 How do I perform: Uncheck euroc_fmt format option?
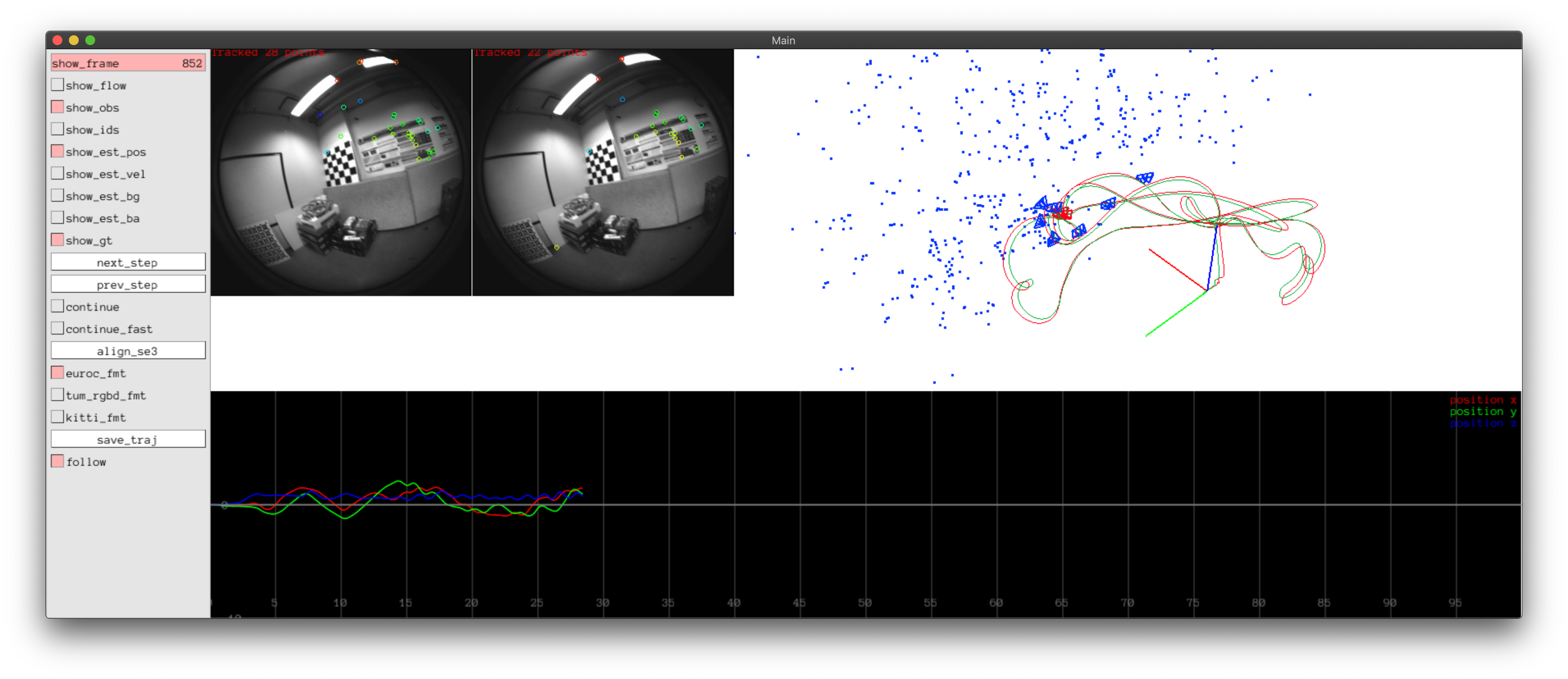[57, 373]
